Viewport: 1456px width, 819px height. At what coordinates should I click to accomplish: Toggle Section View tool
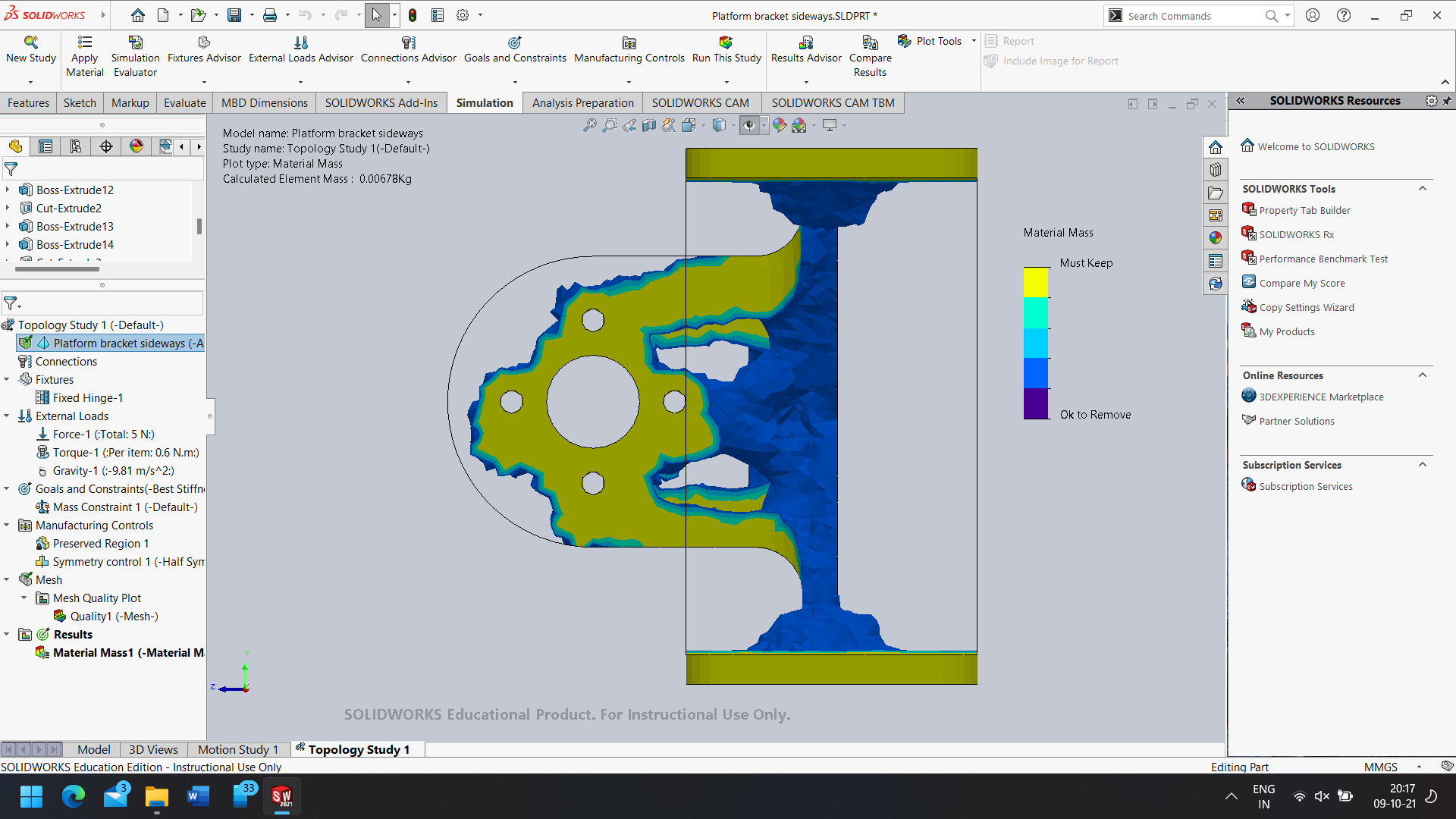(649, 126)
